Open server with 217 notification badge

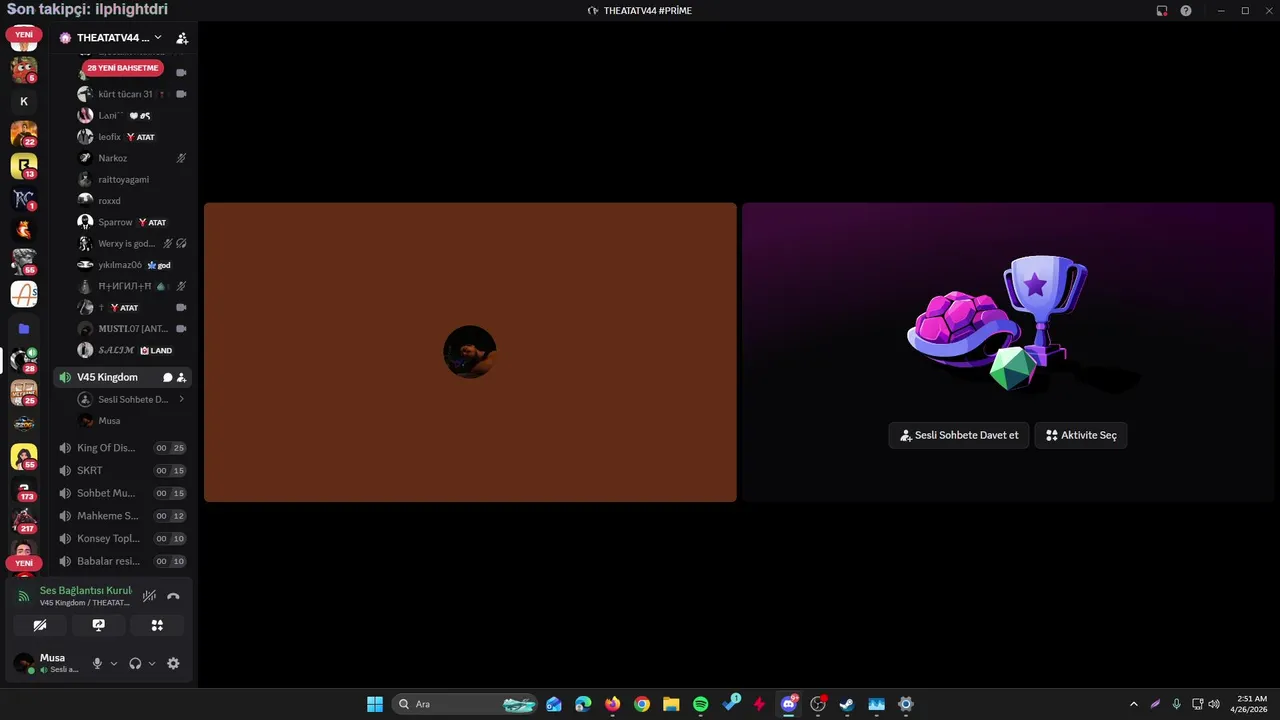coord(24,521)
